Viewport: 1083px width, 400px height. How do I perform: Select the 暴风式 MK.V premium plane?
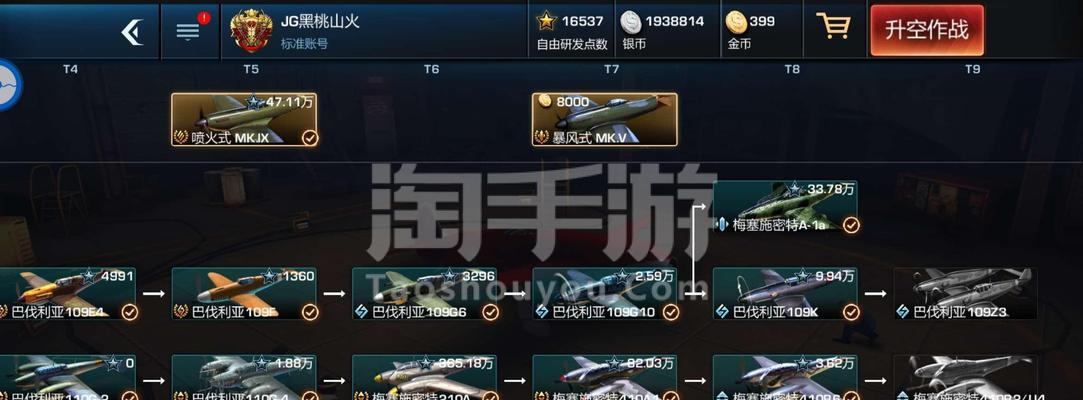604,120
